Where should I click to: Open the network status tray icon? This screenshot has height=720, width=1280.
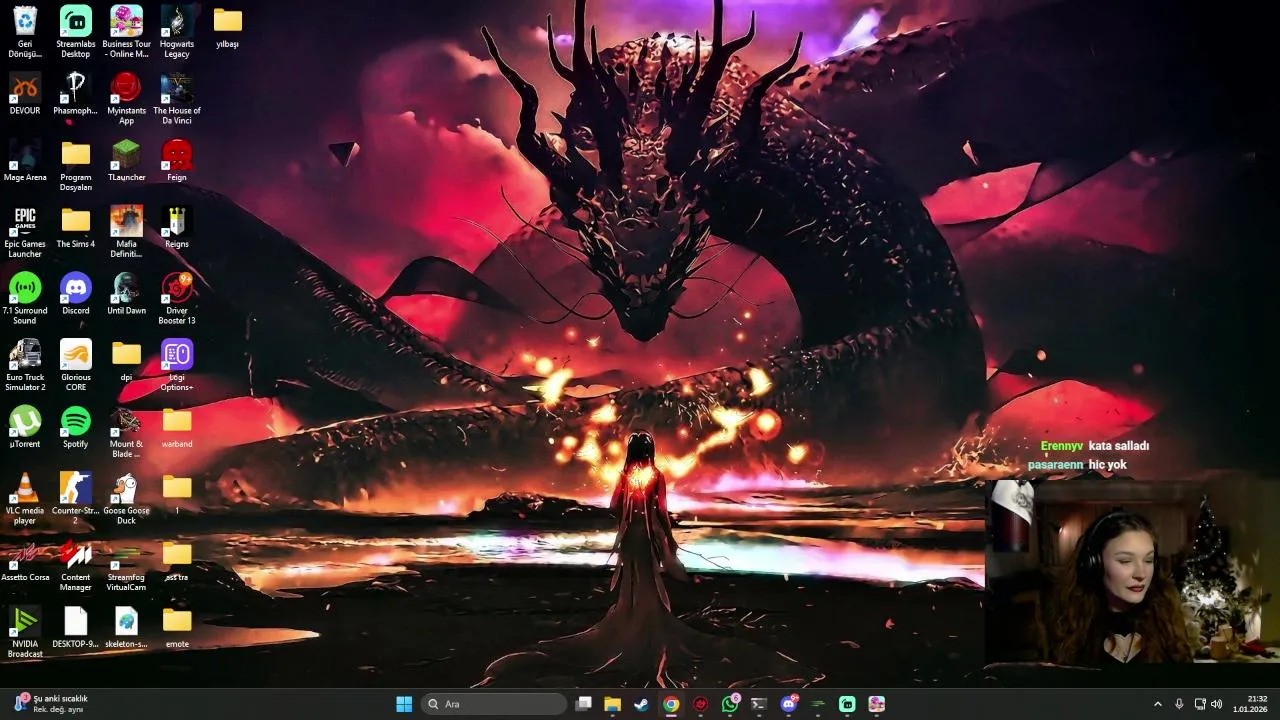click(x=1200, y=704)
